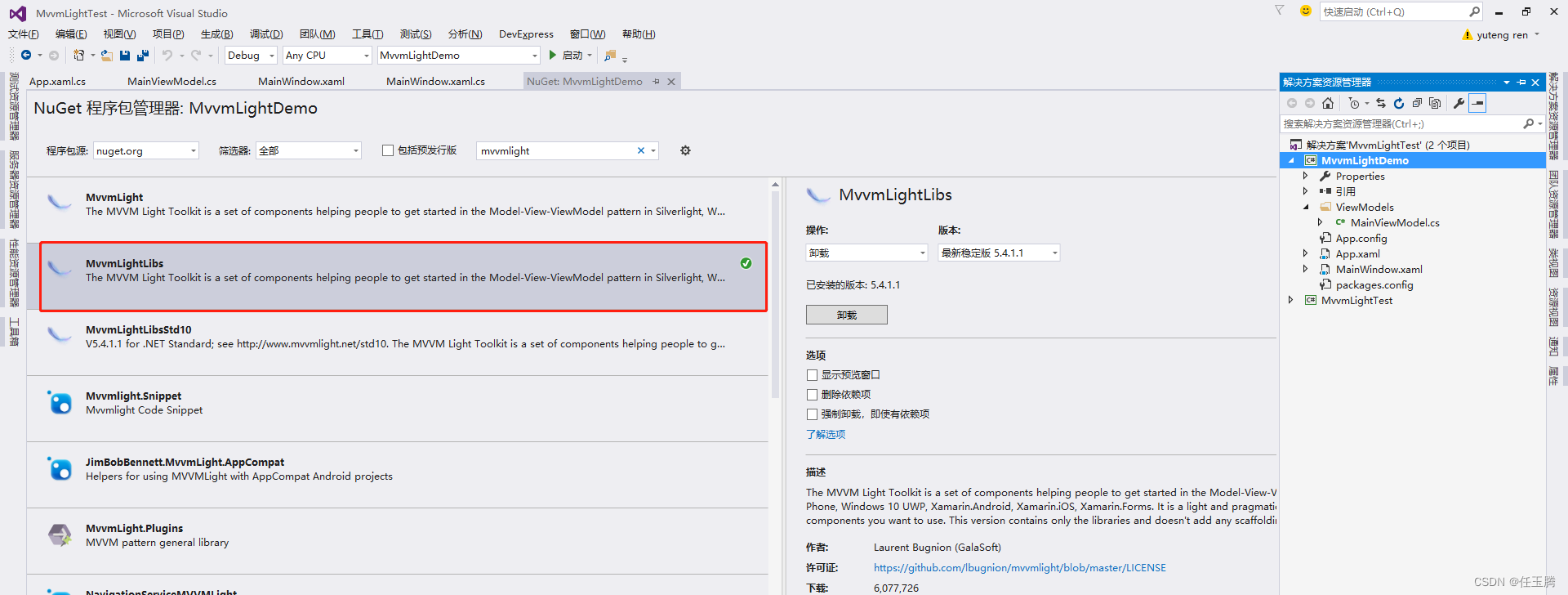The image size is (1568, 595).
Task: Click the yuteng ren account name
Action: click(x=1502, y=35)
